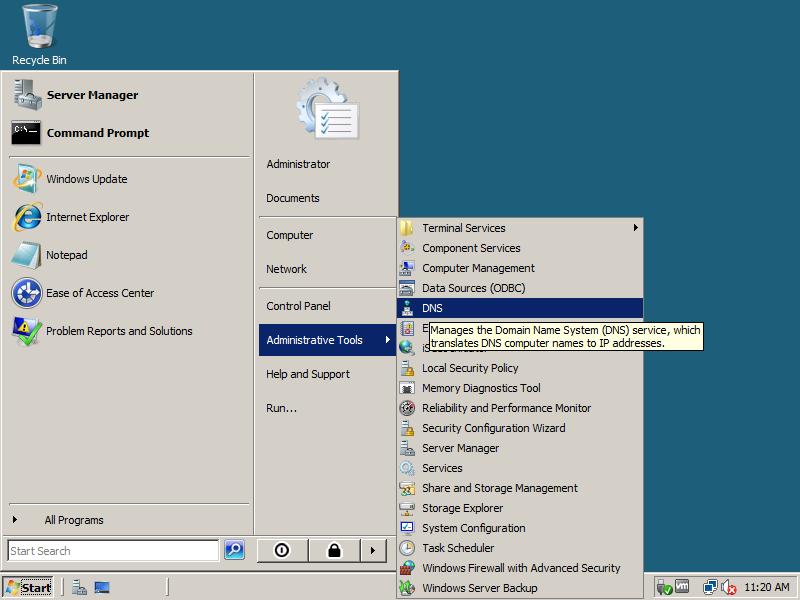
Task: Open shutdown options arrow menu
Action: point(373,551)
